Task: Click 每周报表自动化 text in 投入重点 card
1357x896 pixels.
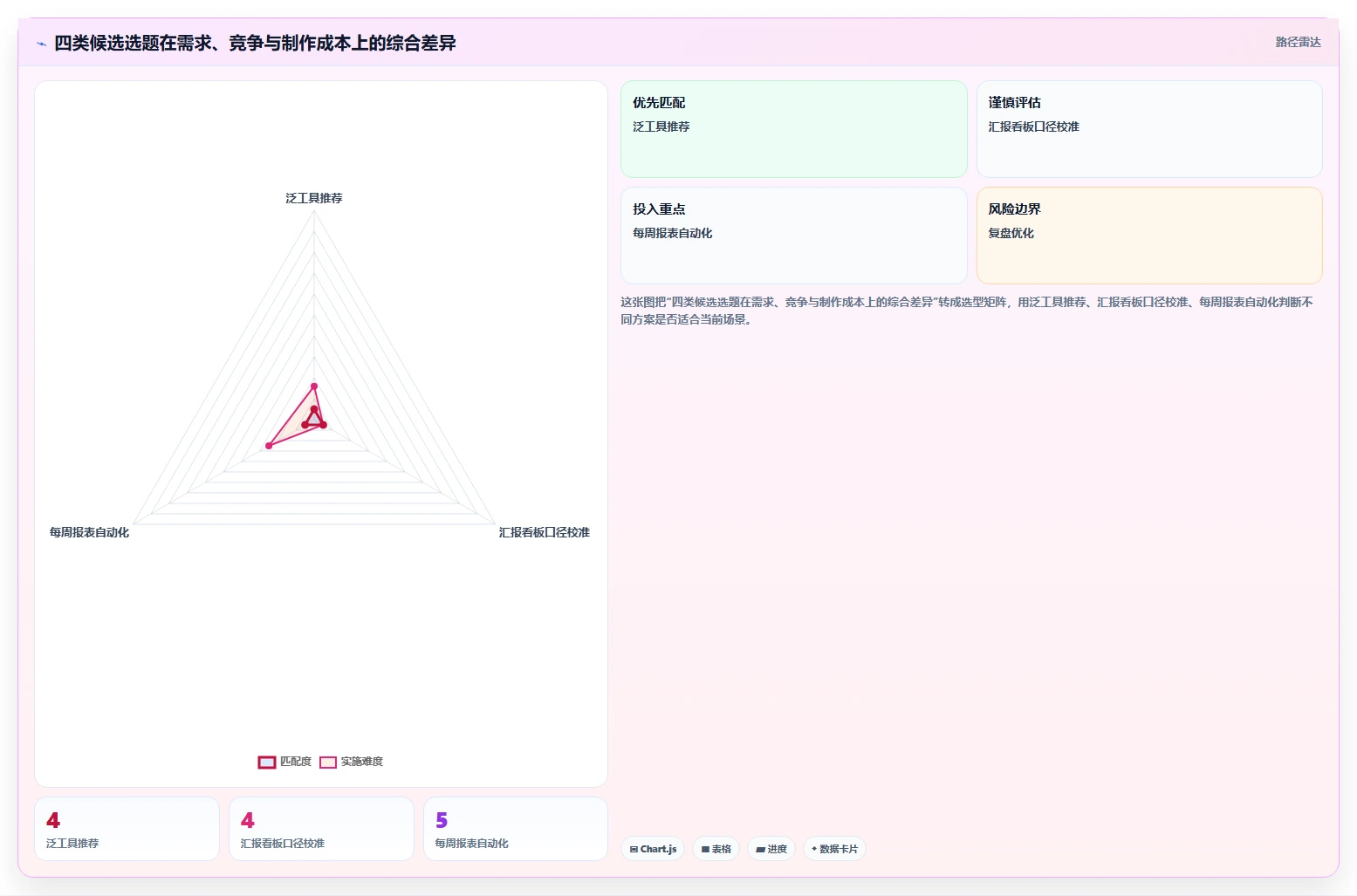Action: pos(672,233)
